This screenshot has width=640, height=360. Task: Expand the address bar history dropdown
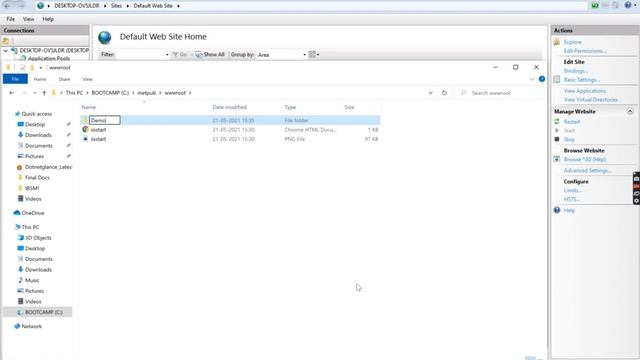coord(430,93)
